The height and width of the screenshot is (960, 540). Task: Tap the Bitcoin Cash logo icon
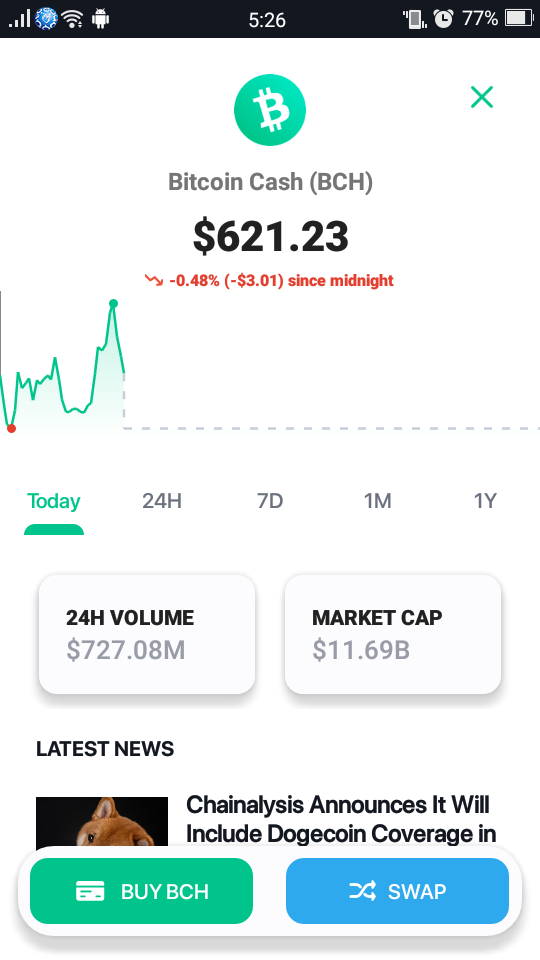[269, 110]
